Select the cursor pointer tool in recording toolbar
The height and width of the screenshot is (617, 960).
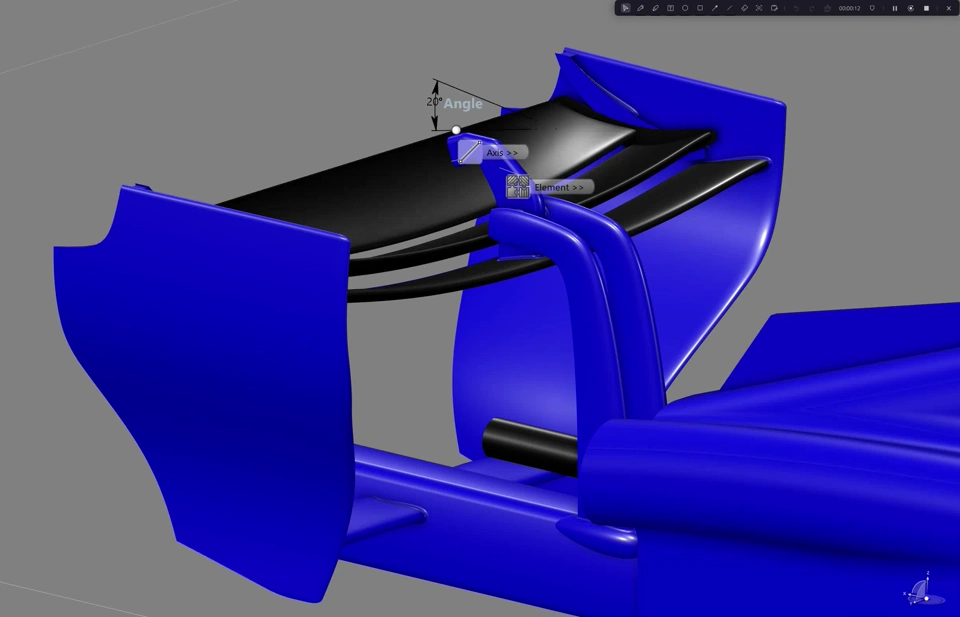(625, 8)
